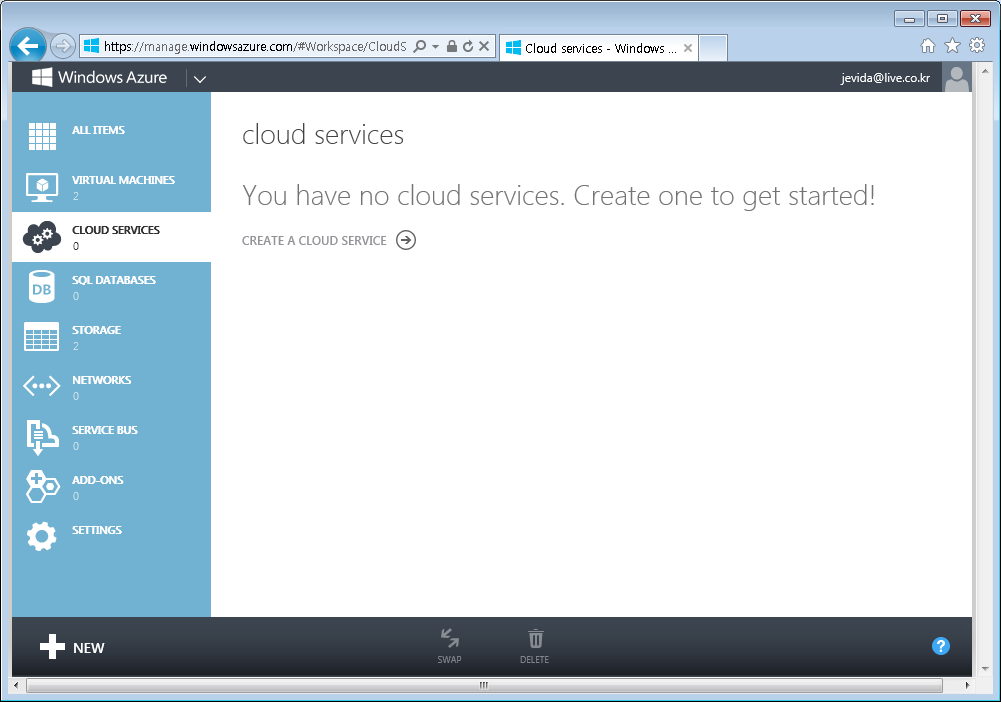The image size is (1001, 702).
Task: Click the count 2 under Virtual Machines
Action: [x=75, y=196]
